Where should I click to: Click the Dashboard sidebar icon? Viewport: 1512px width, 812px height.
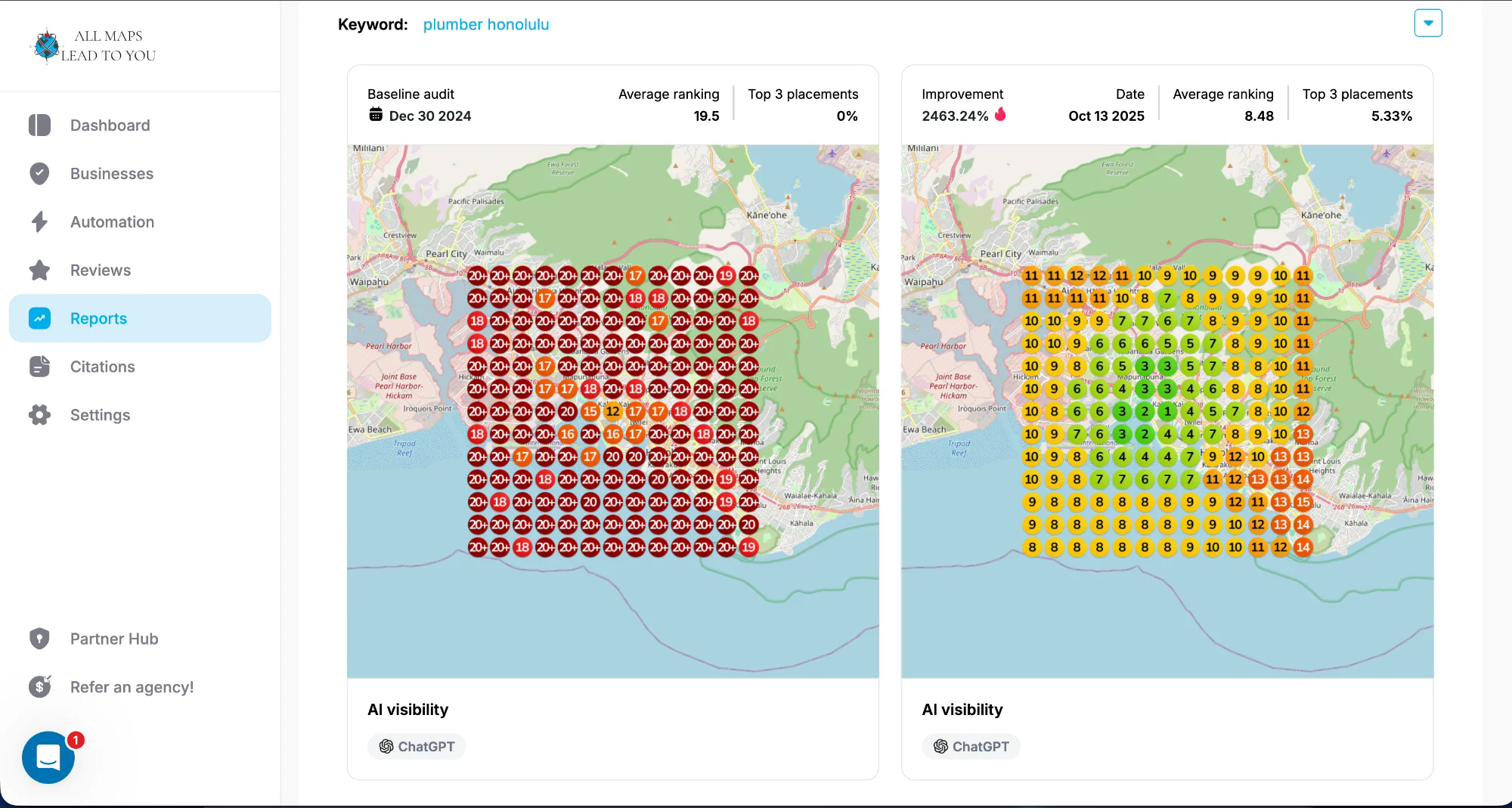coord(39,125)
